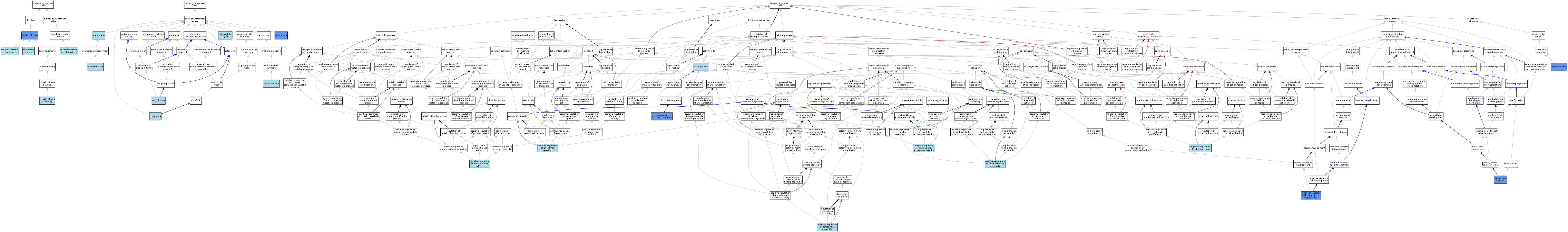
Task: Select the 'signaling receptor activity' node
Action: tap(60, 35)
